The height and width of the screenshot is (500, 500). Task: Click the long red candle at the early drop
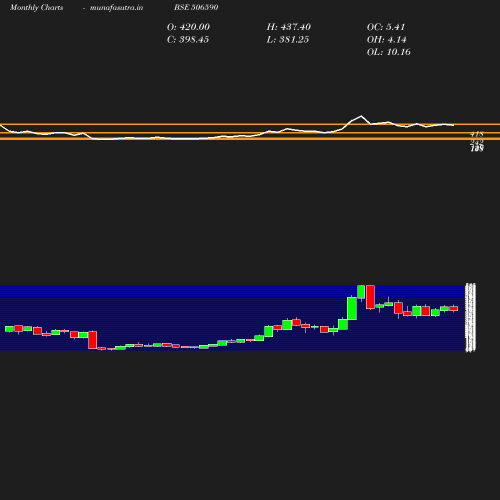pyautogui.click(x=92, y=340)
